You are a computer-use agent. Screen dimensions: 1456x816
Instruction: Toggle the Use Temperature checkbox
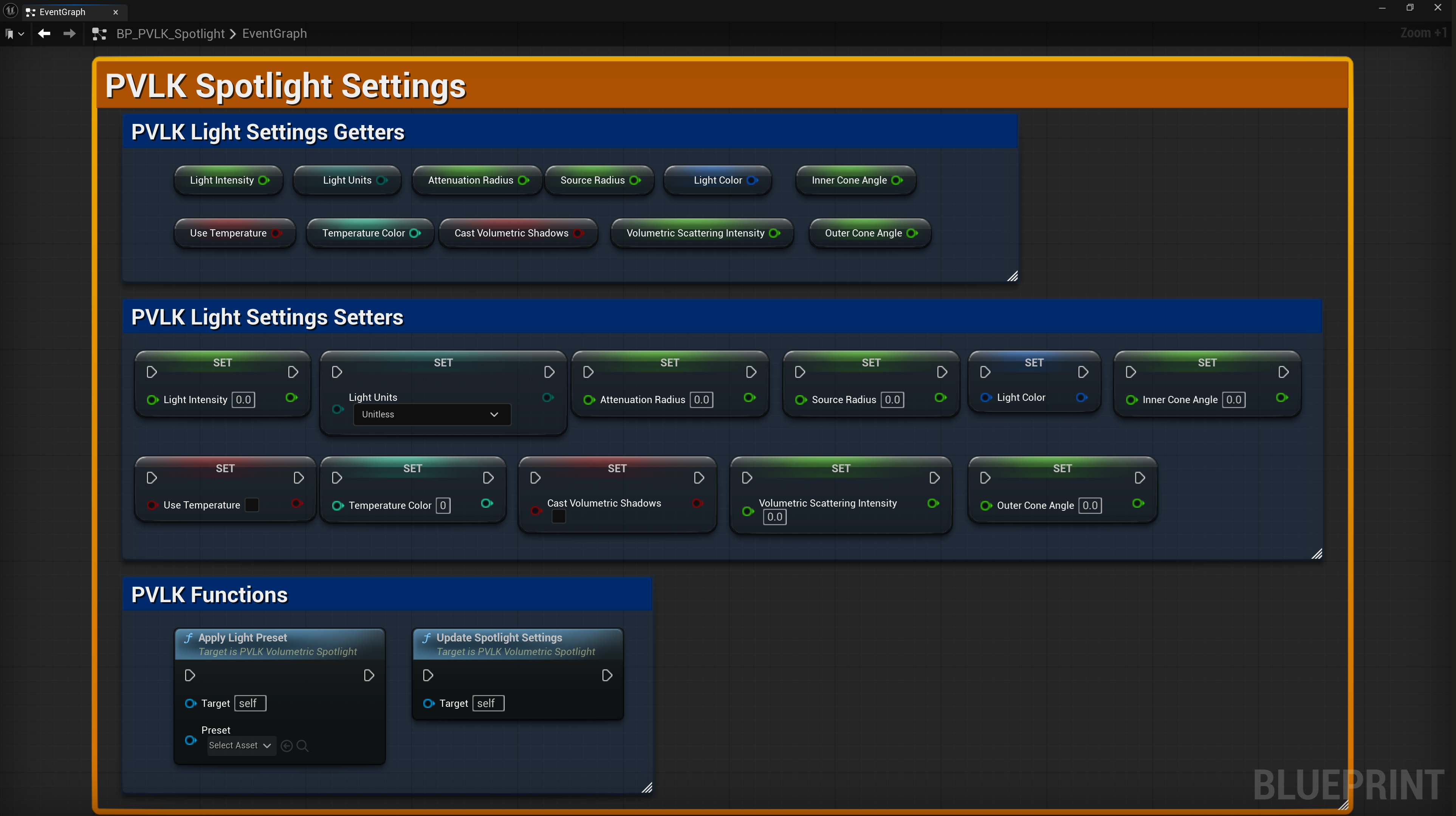251,505
